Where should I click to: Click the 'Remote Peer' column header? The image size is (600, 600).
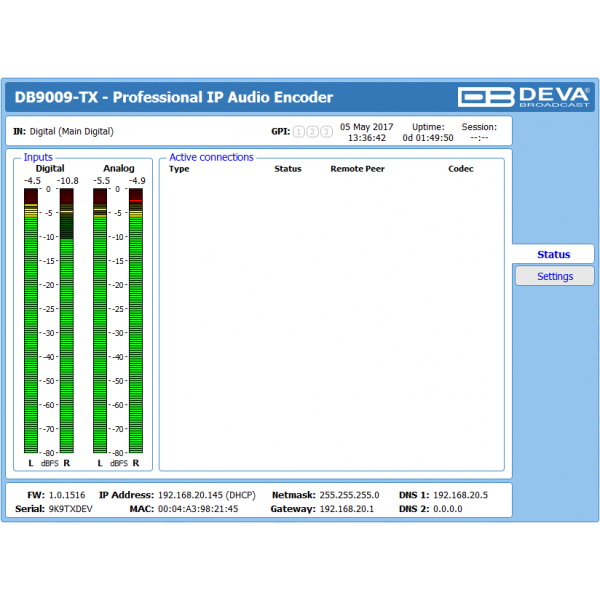pyautogui.click(x=357, y=169)
